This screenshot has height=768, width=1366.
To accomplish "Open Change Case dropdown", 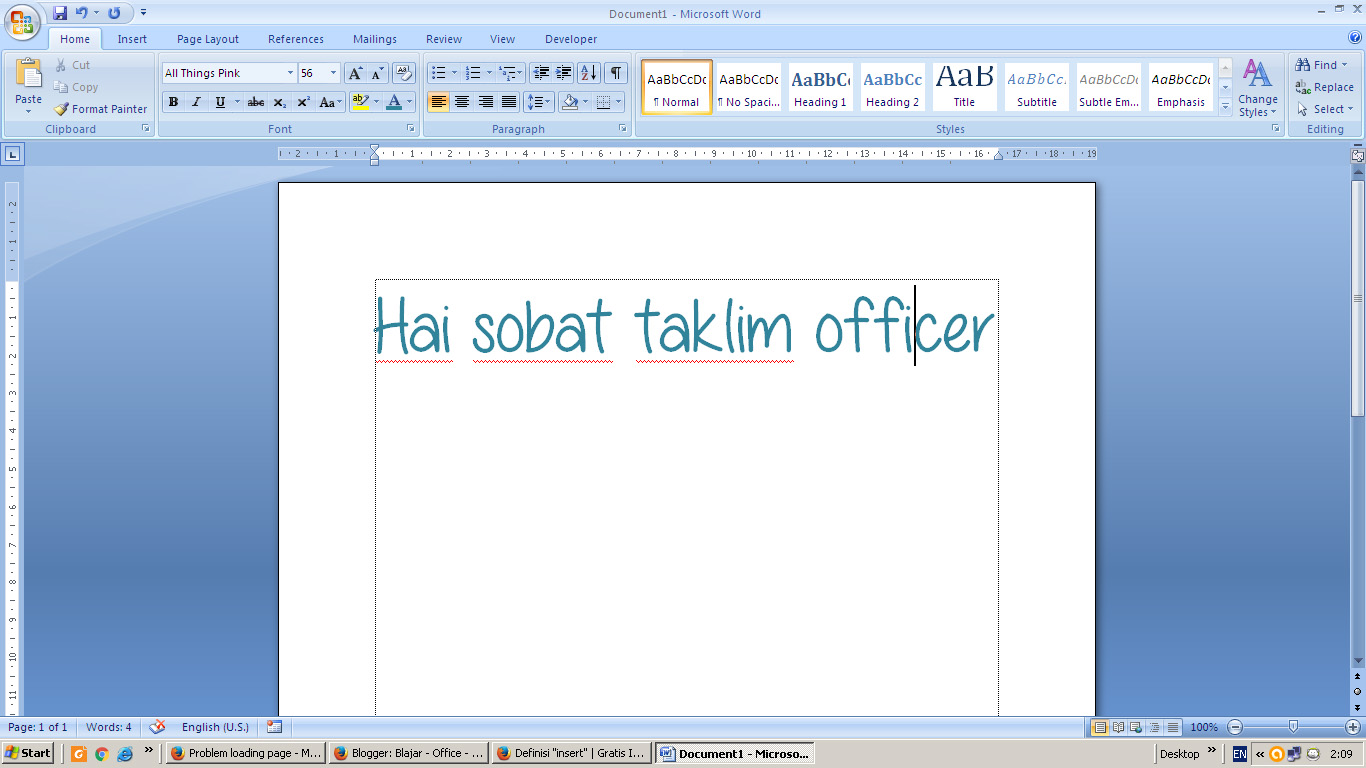I will click(x=331, y=102).
